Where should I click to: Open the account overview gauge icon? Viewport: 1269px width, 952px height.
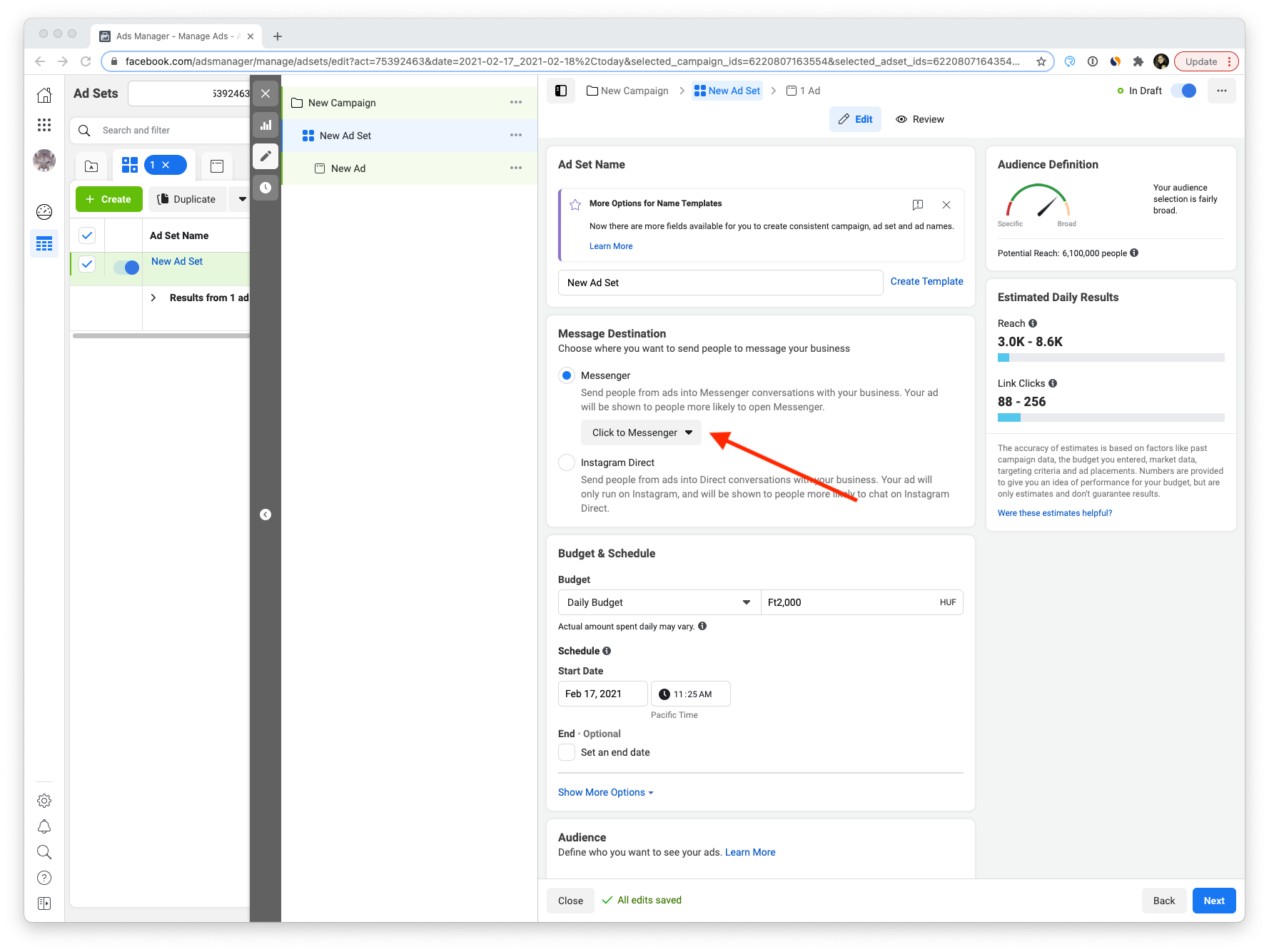coord(44,212)
